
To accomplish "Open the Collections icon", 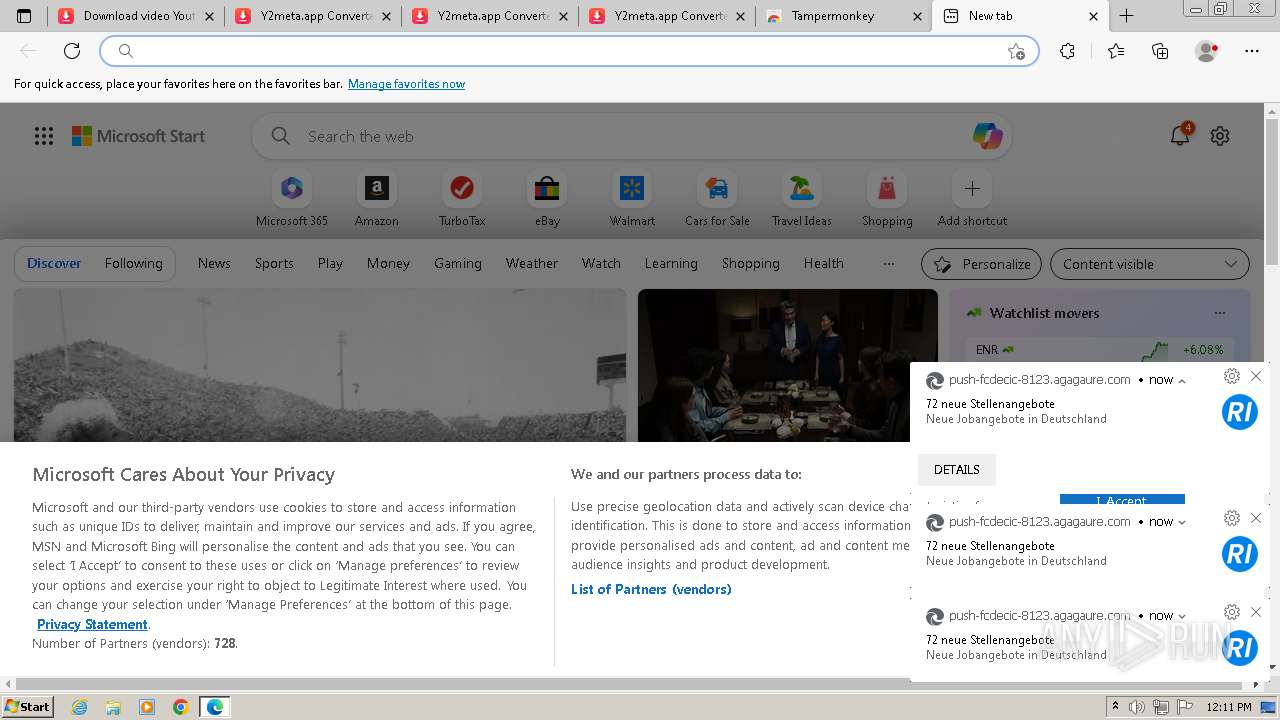I will [x=1160, y=51].
